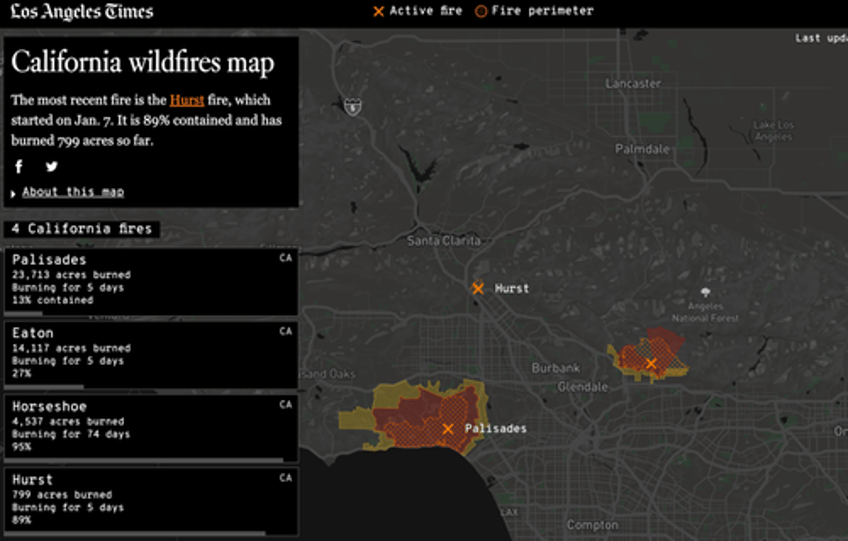Open the Los Angeles Times logo

pos(82,11)
